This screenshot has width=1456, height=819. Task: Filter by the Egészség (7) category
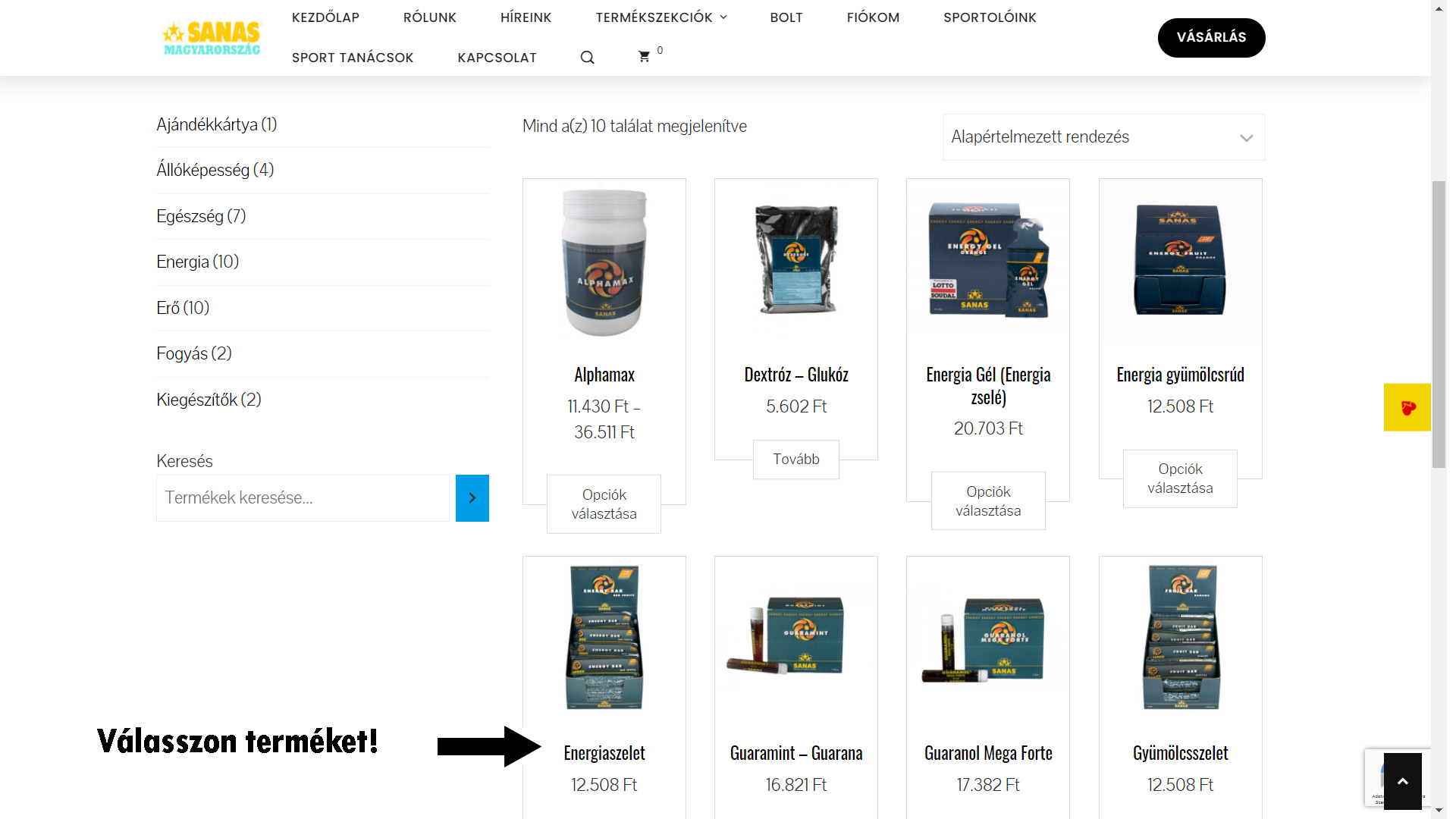201,216
